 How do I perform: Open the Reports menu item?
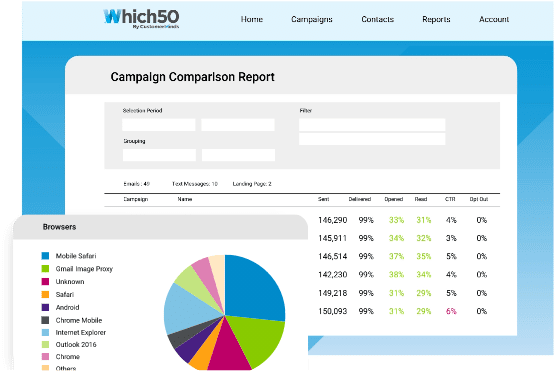click(x=436, y=20)
